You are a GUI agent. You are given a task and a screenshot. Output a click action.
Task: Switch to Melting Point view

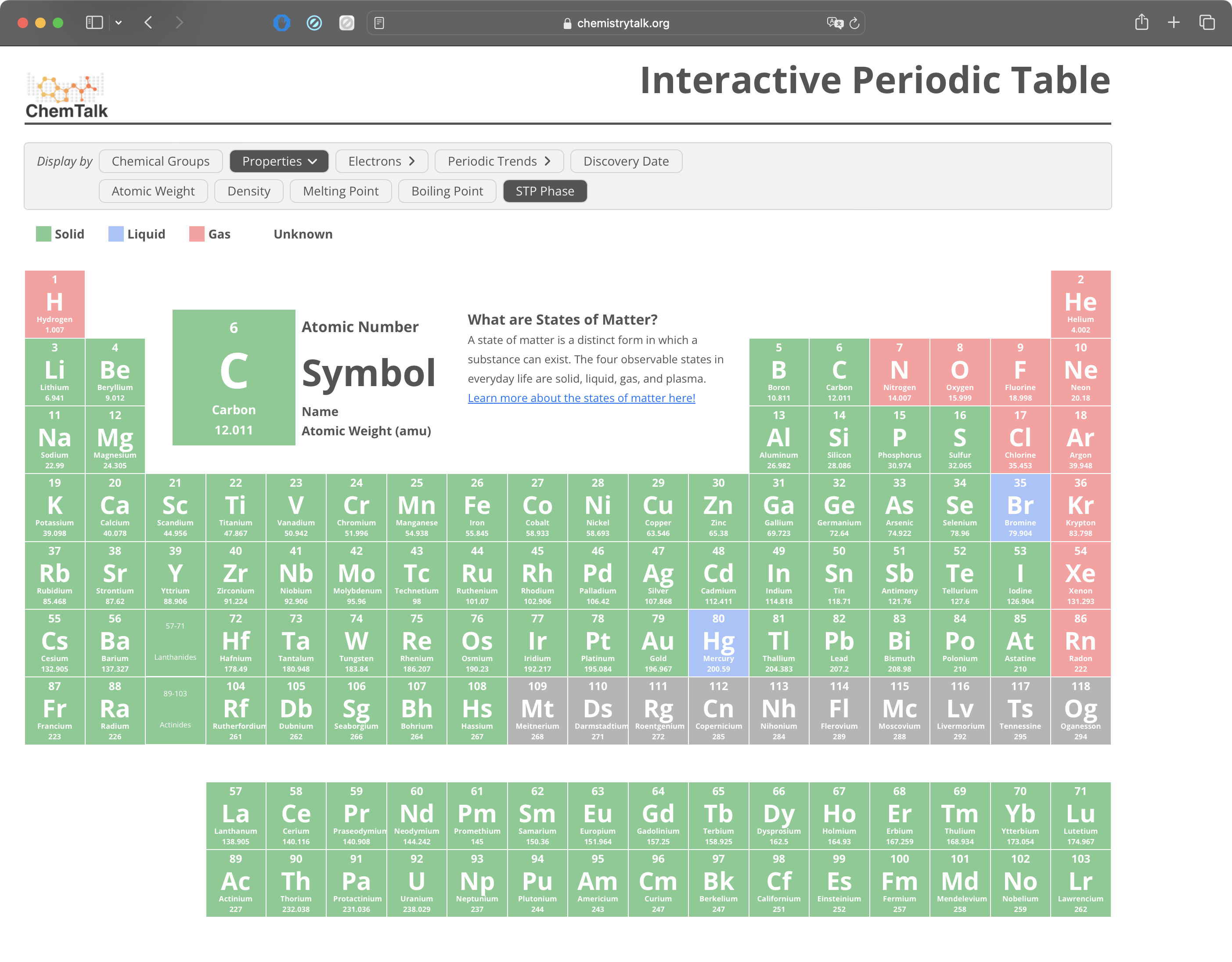pyautogui.click(x=341, y=191)
